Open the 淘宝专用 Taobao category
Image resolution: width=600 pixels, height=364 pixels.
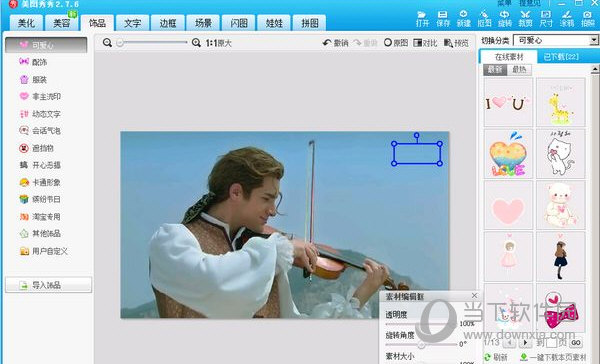pos(40,217)
